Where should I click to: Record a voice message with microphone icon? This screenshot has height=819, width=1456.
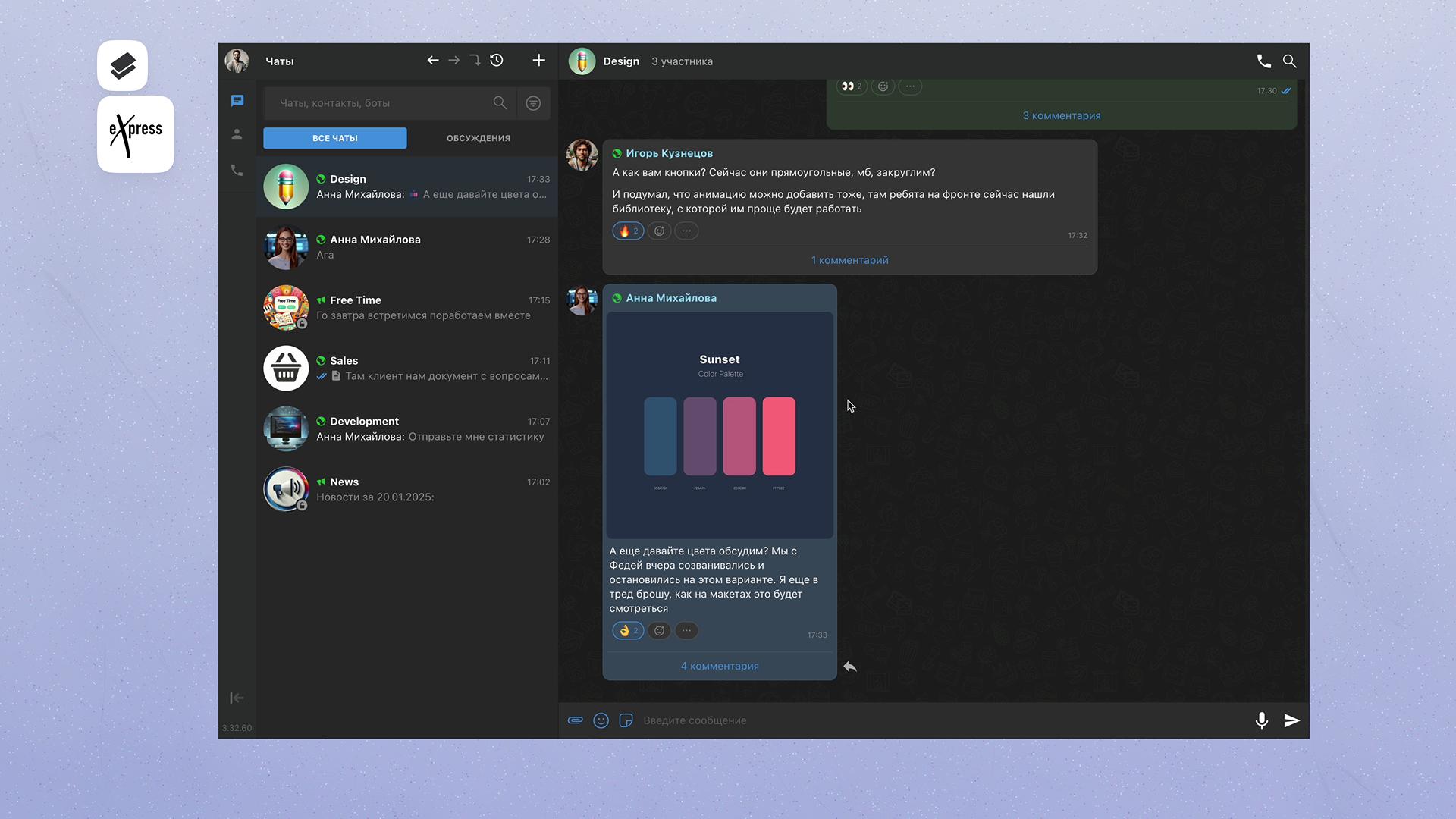tap(1261, 720)
